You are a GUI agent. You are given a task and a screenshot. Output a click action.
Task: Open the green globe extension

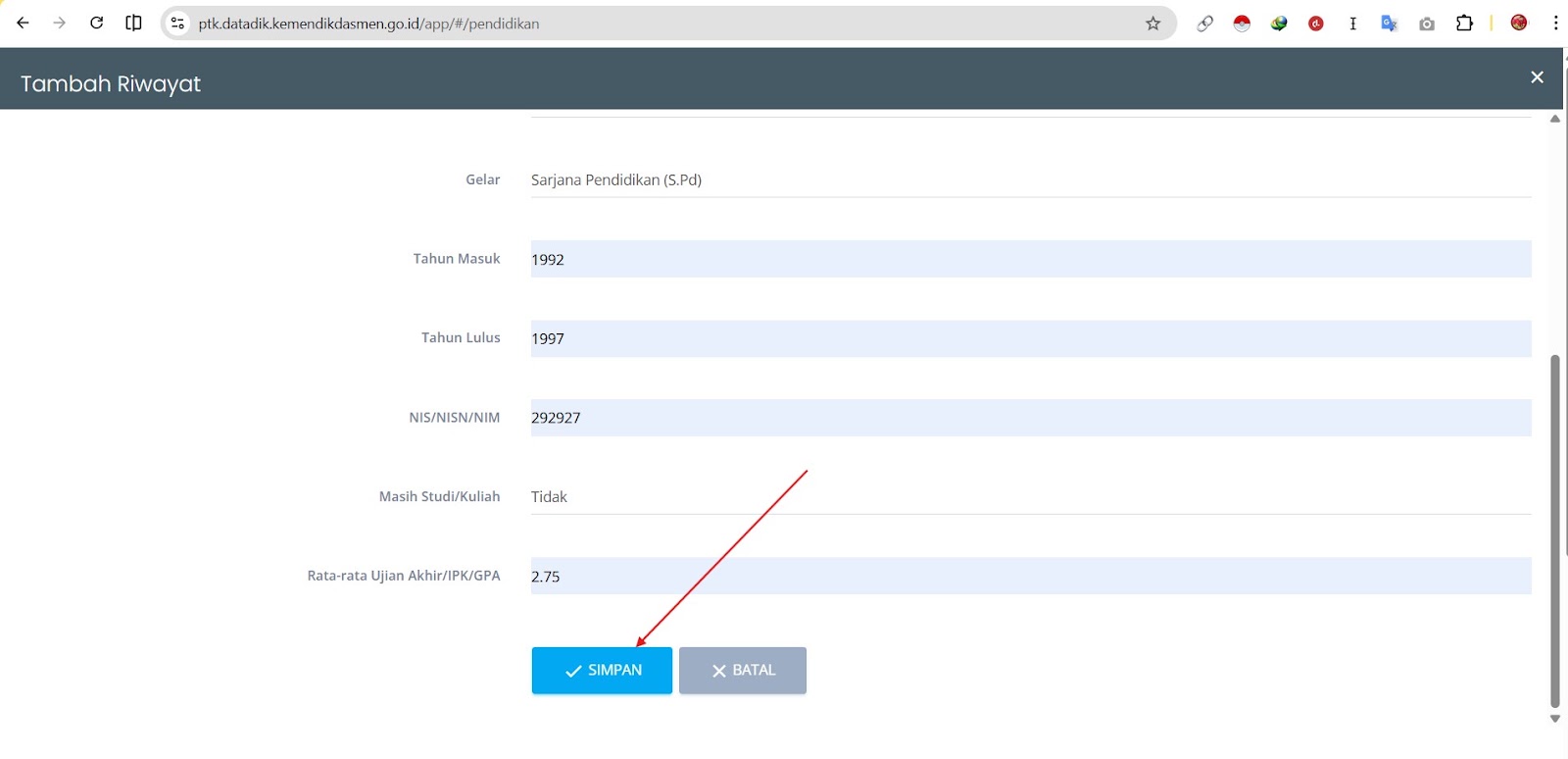click(x=1279, y=23)
